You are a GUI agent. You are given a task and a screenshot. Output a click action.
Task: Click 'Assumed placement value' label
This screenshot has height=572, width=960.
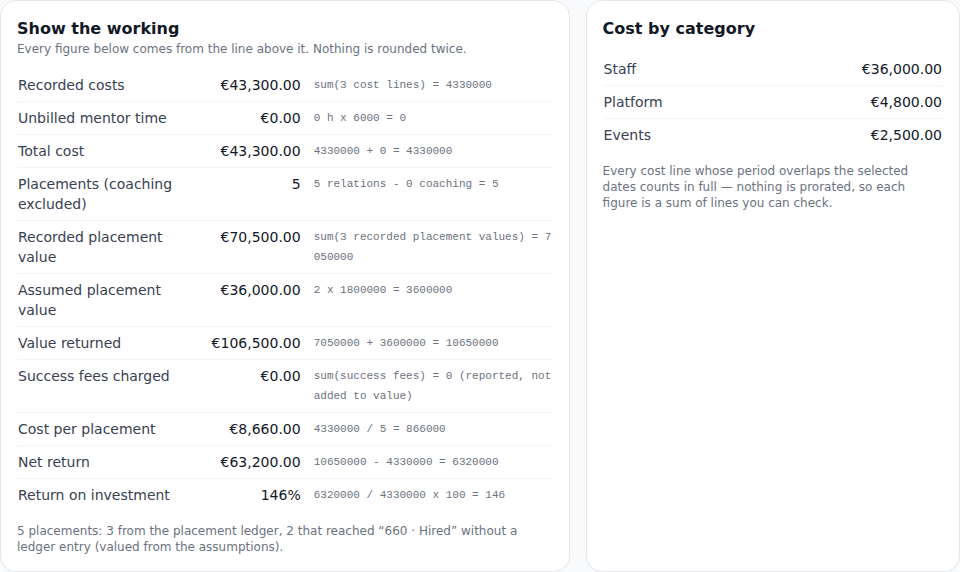pyautogui.click(x=89, y=300)
